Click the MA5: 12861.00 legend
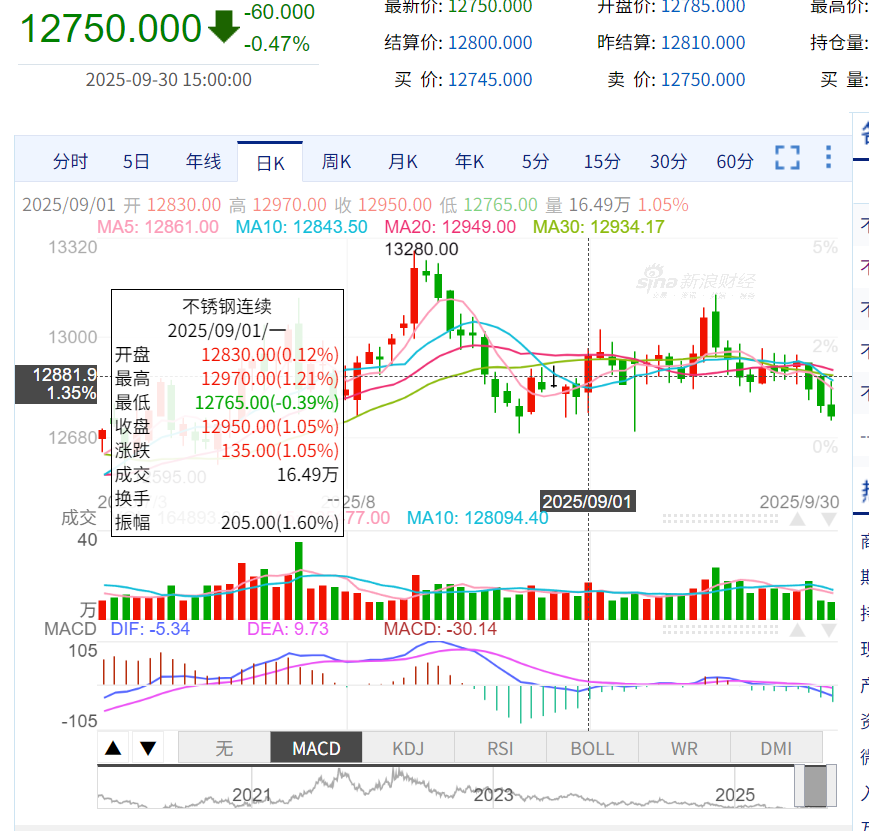The image size is (869, 831). 158,227
